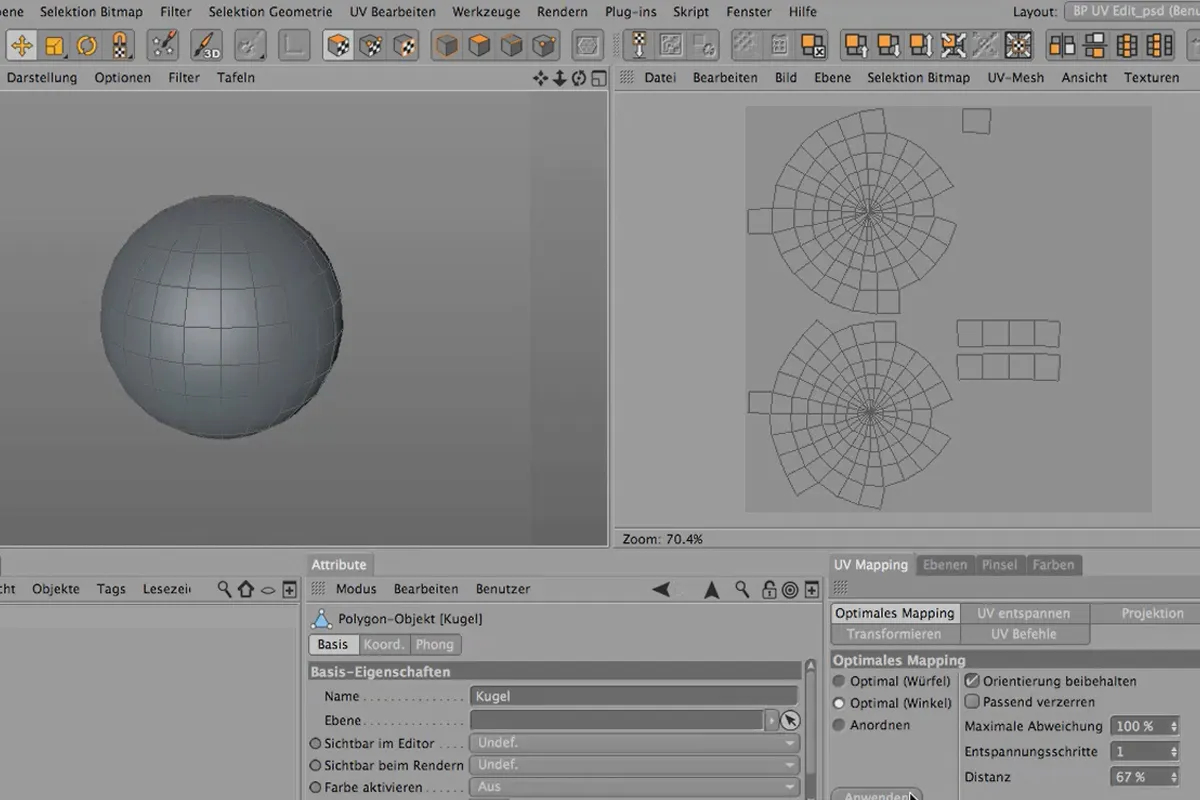Click the back arrow in Attribute panel
The width and height of the screenshot is (1200, 800).
[661, 590]
